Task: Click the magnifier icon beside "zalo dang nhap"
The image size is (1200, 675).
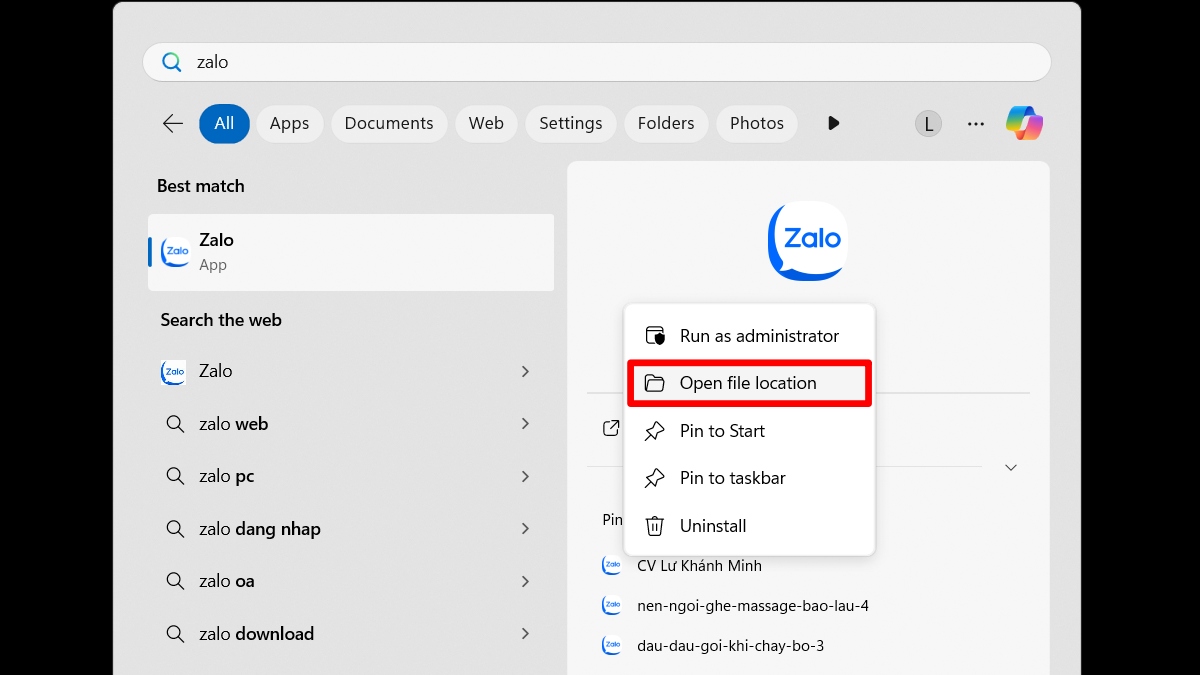Action: [175, 529]
